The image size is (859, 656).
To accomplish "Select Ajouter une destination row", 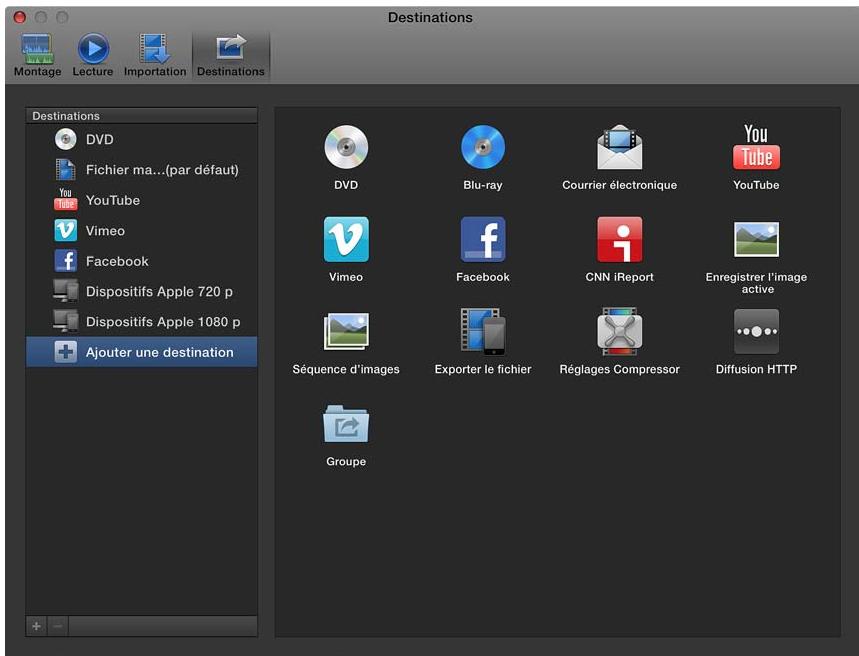I will click(141, 352).
